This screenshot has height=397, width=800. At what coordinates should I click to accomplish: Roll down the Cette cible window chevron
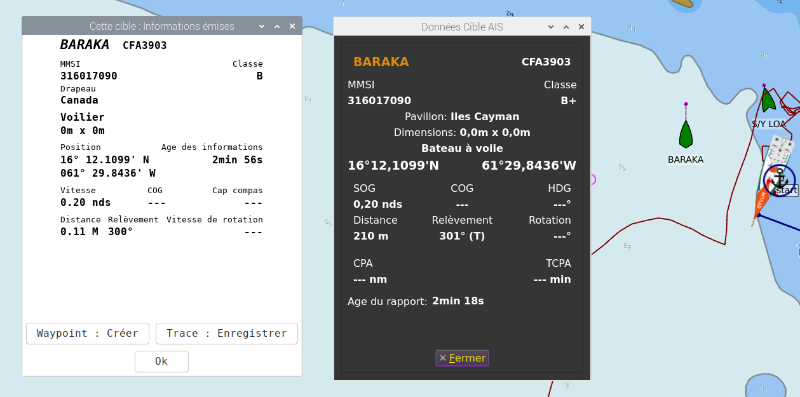(x=261, y=27)
